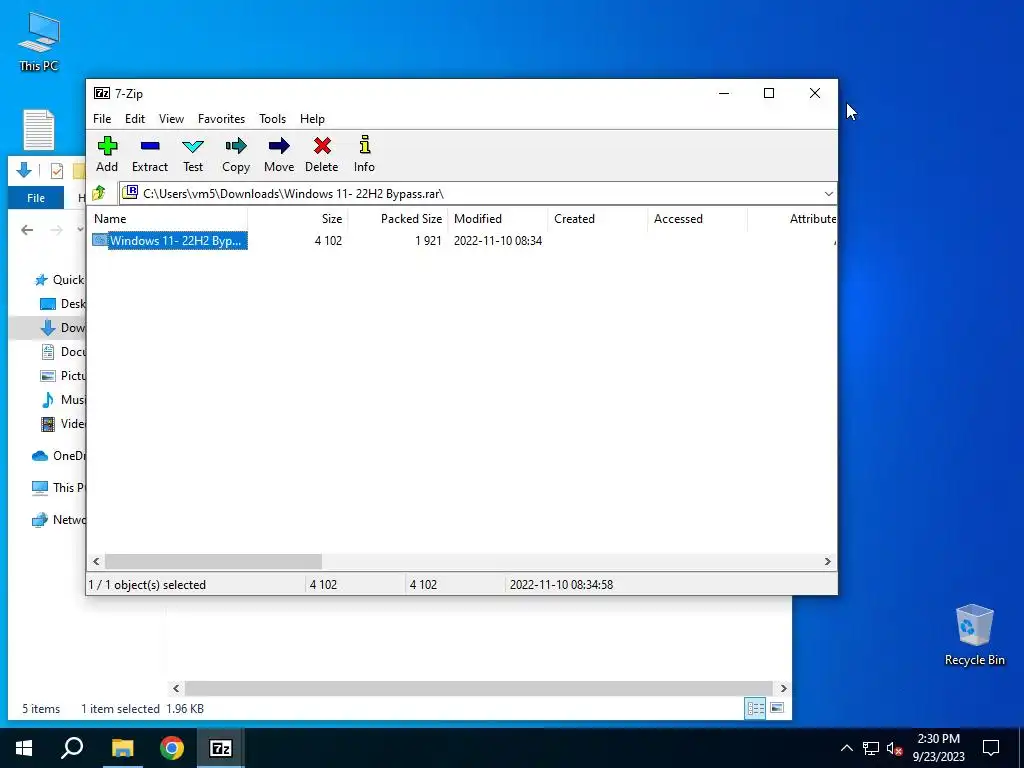Click the address path field in 7-Zip
The height and width of the screenshot is (768, 1024).
477,194
